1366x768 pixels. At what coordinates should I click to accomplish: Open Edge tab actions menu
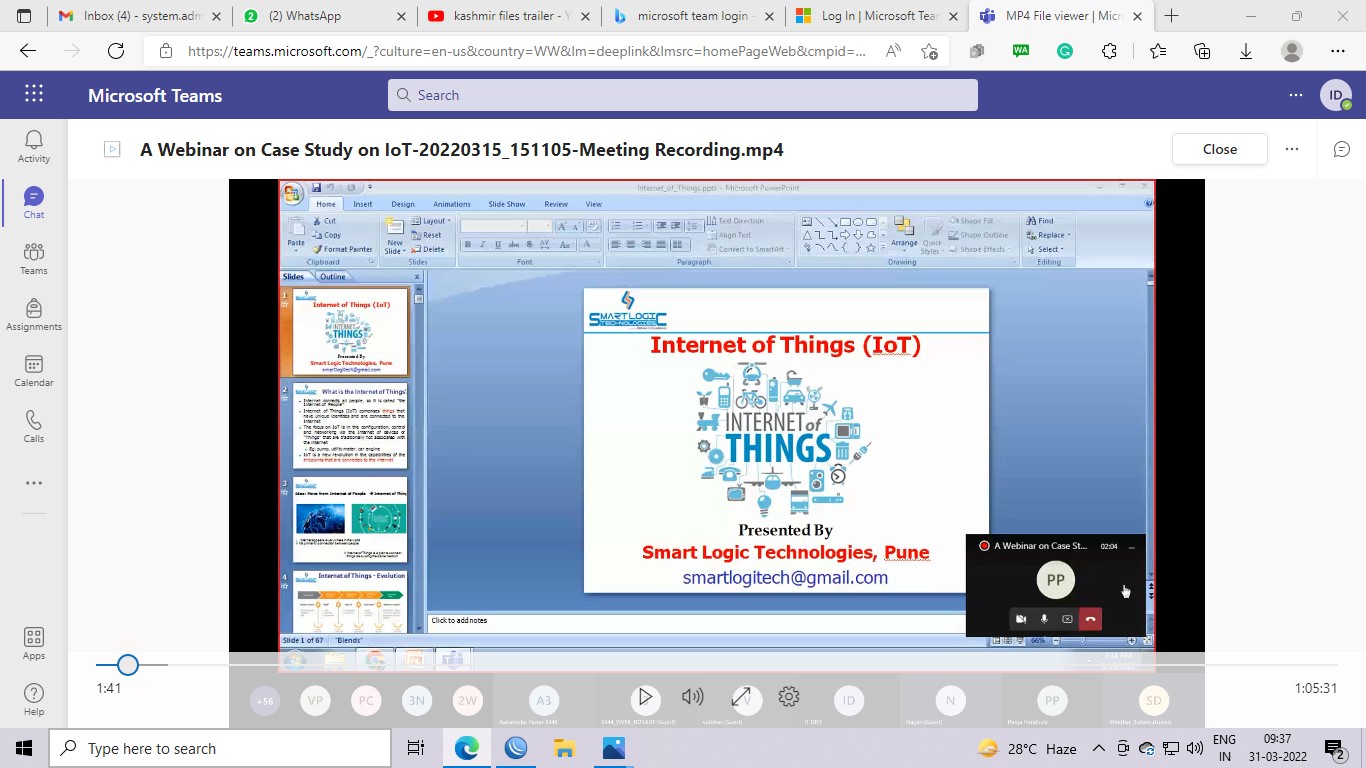pos(24,16)
